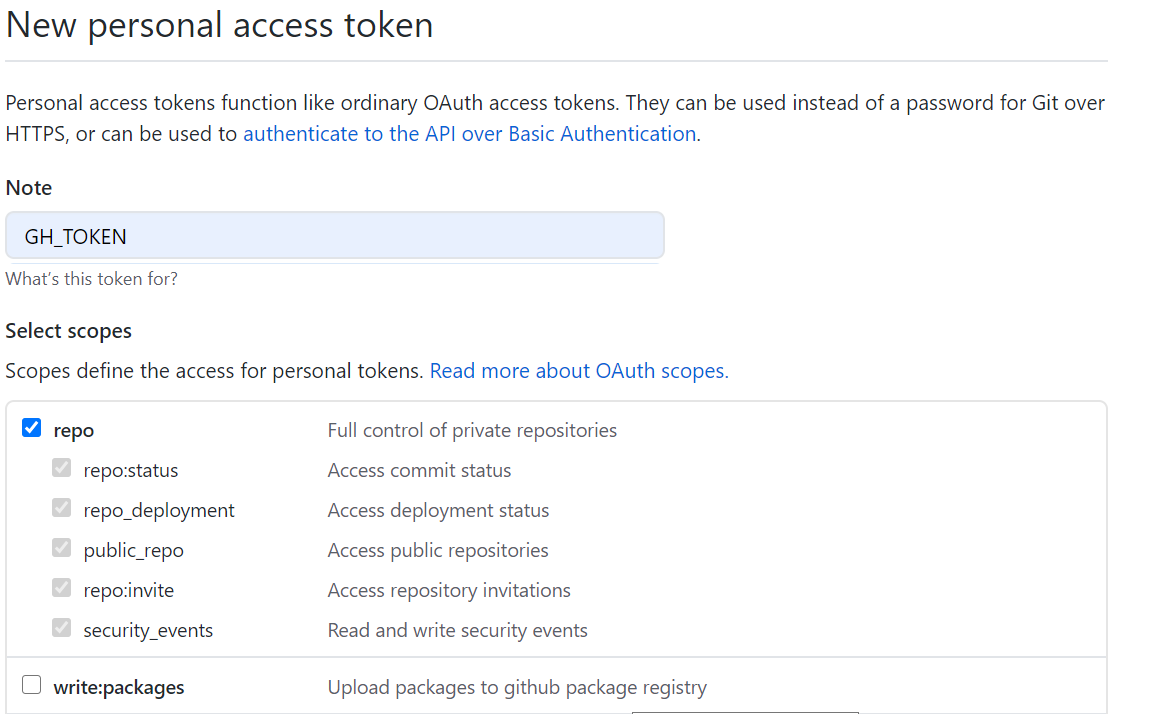Click the security_events label text
Viewport: 1175px width, 714px height.
coord(148,630)
